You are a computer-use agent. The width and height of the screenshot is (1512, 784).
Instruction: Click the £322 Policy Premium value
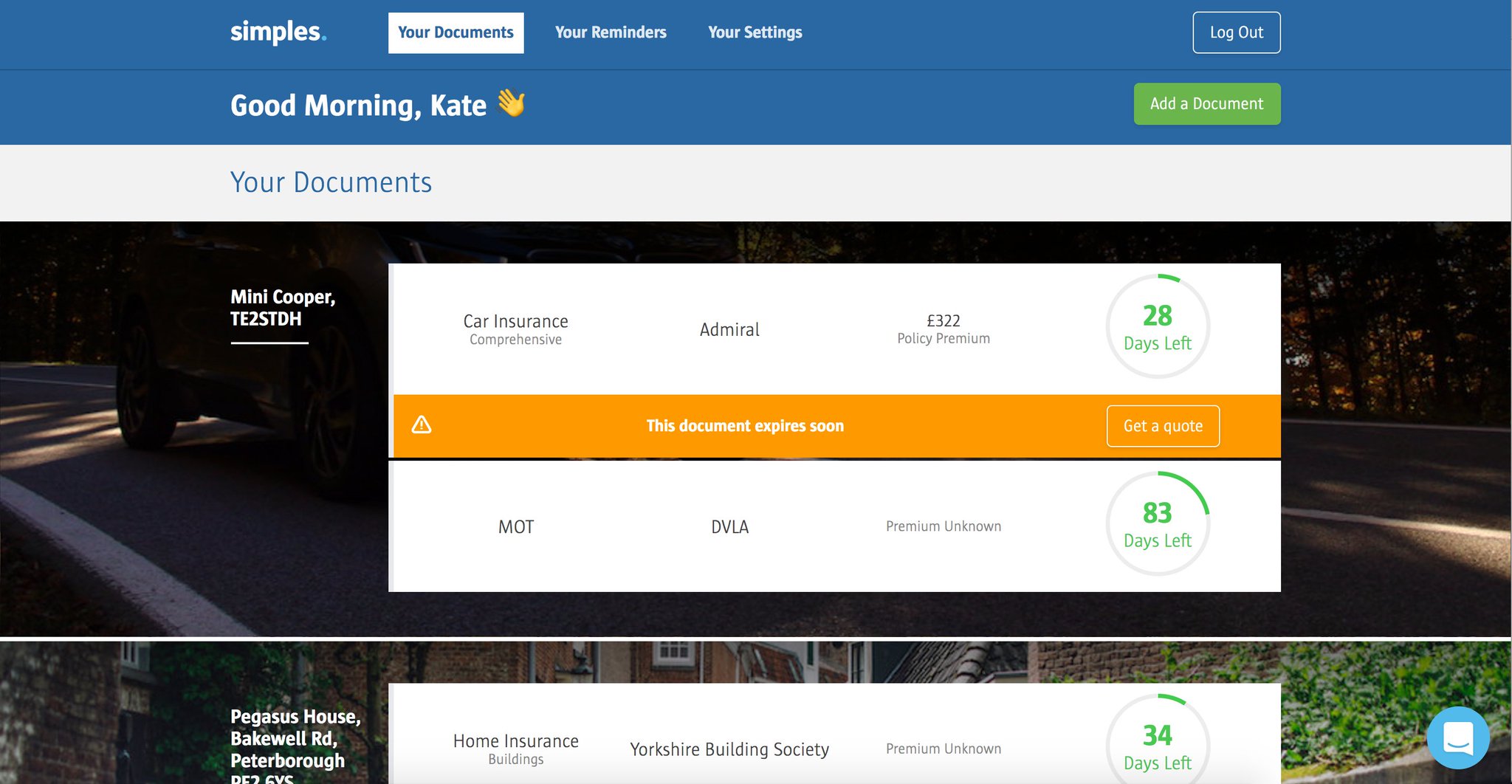pyautogui.click(x=944, y=329)
